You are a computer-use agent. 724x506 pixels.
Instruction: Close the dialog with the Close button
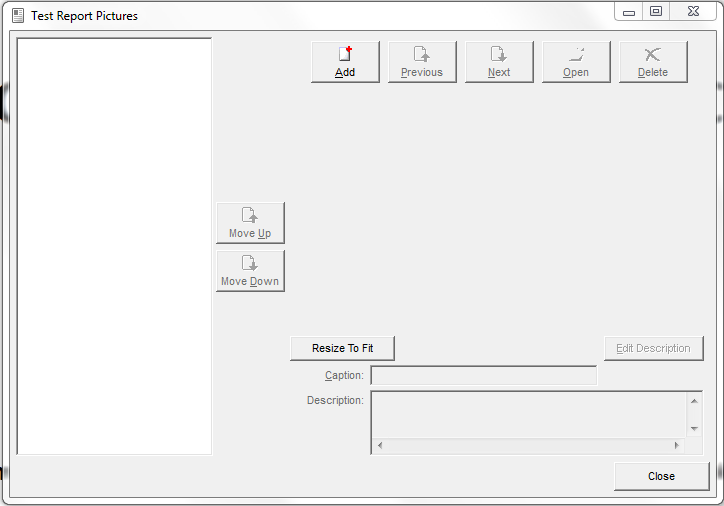point(661,476)
